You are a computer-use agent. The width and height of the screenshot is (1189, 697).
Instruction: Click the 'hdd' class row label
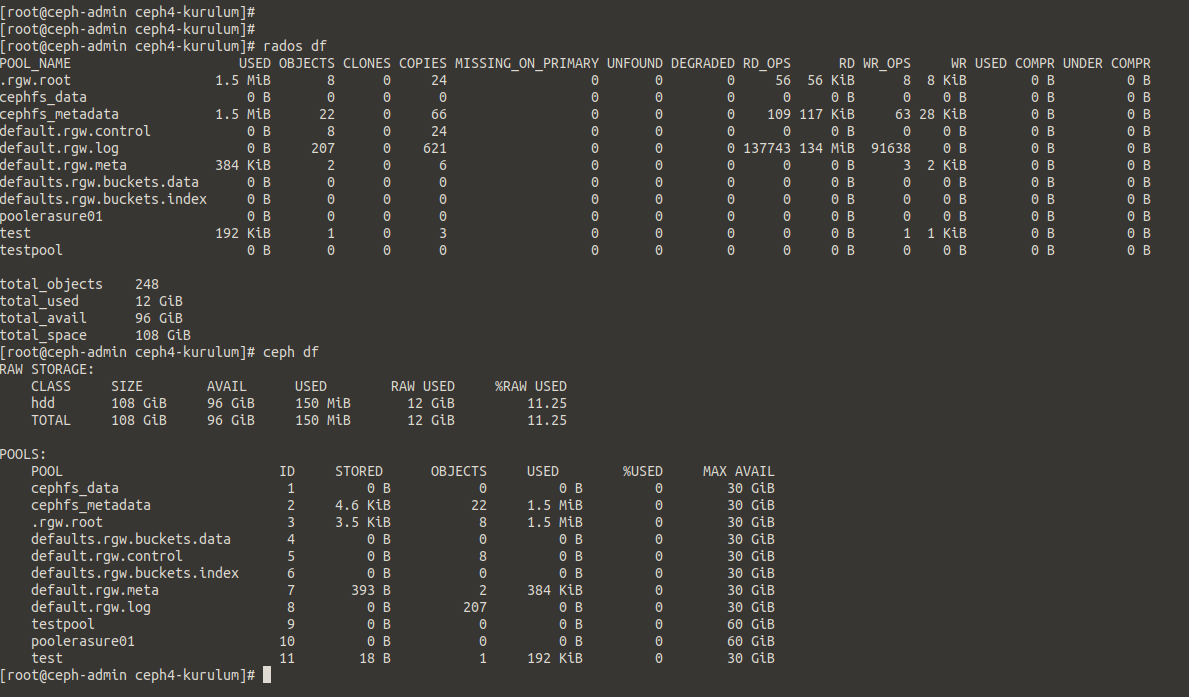point(43,403)
